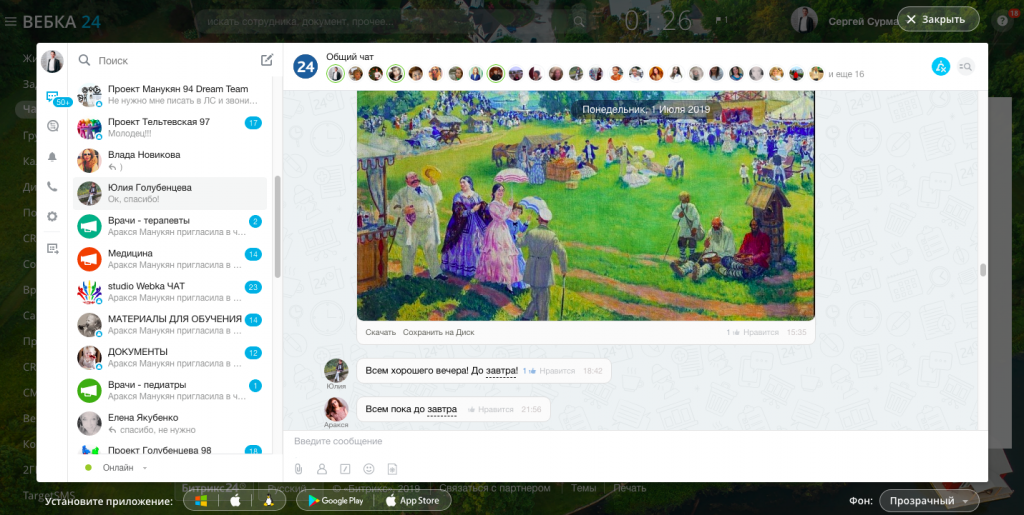Open studio Webka ЧАТ

click(x=170, y=292)
